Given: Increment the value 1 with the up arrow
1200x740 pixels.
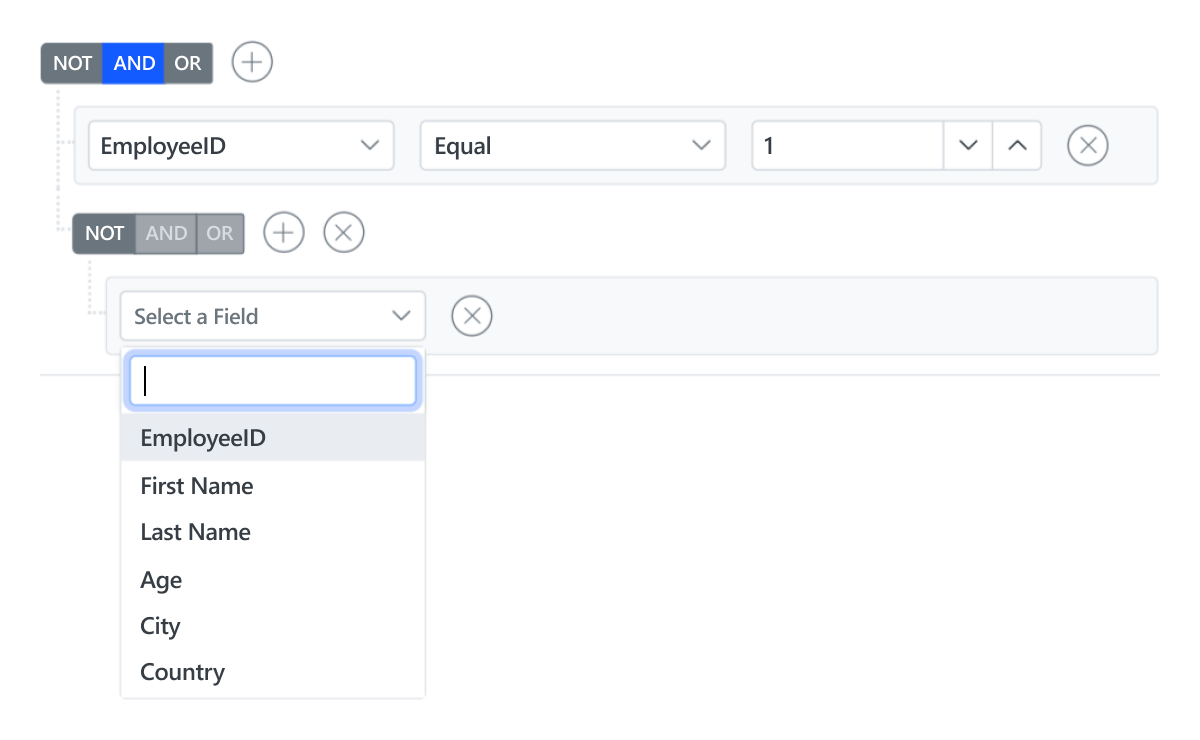Looking at the screenshot, I should 1016,145.
